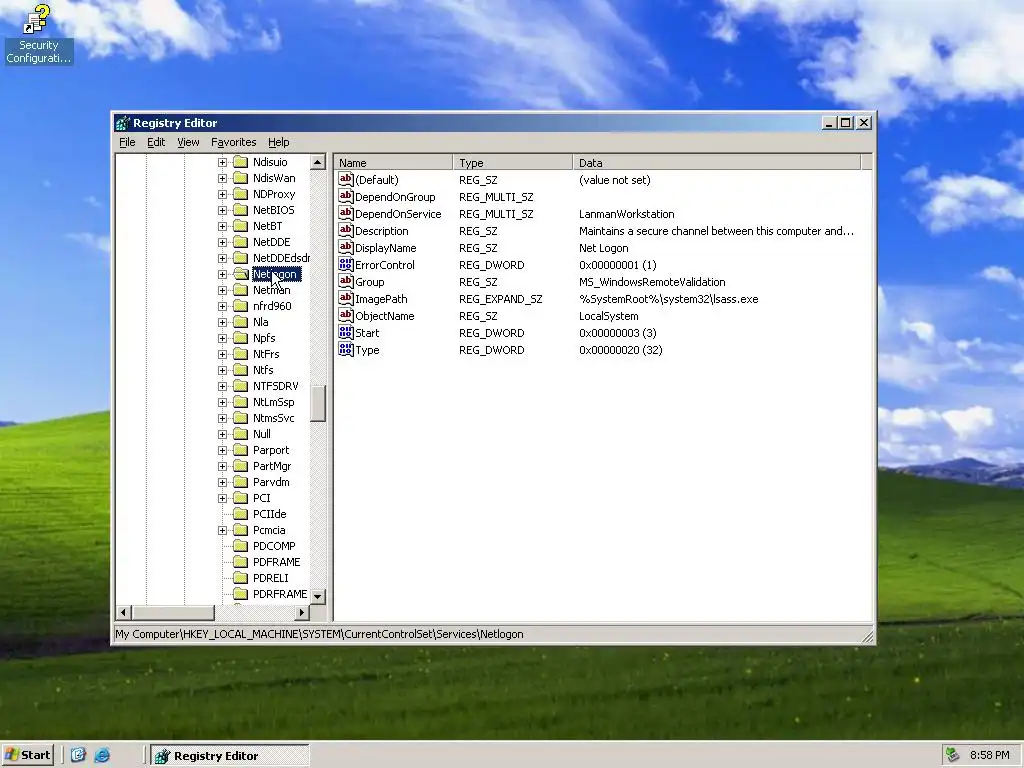
Task: Select the ImagePath value icon
Action: [x=345, y=298]
